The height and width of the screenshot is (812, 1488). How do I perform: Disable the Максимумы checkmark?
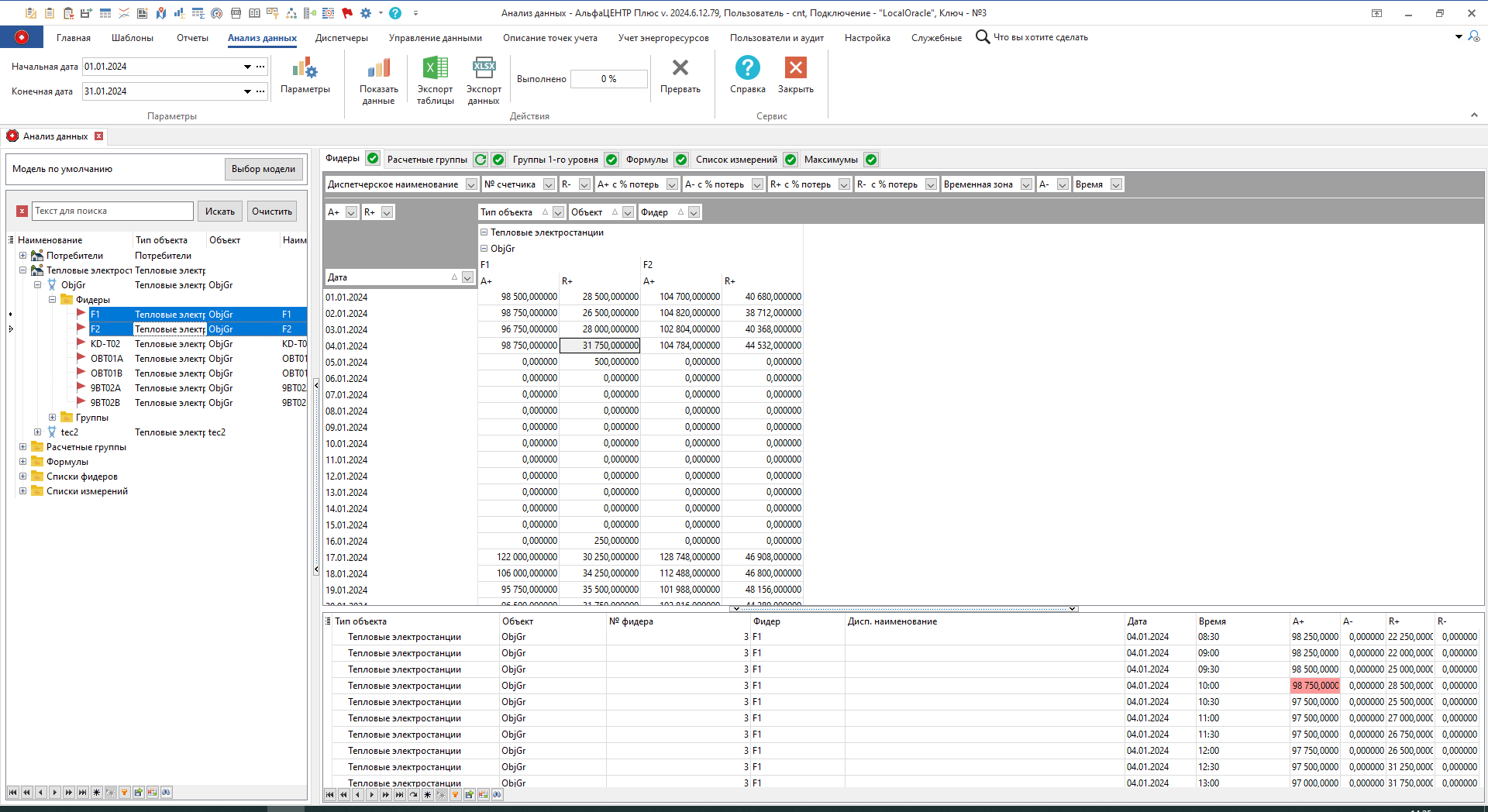point(870,159)
